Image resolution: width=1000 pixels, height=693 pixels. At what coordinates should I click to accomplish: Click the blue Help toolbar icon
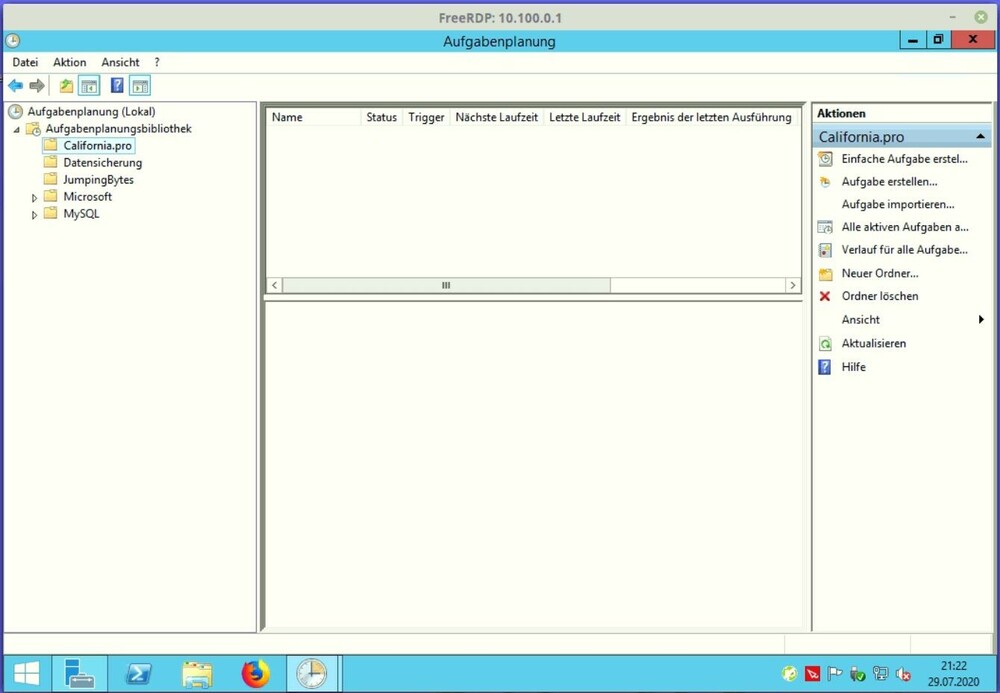click(x=117, y=86)
